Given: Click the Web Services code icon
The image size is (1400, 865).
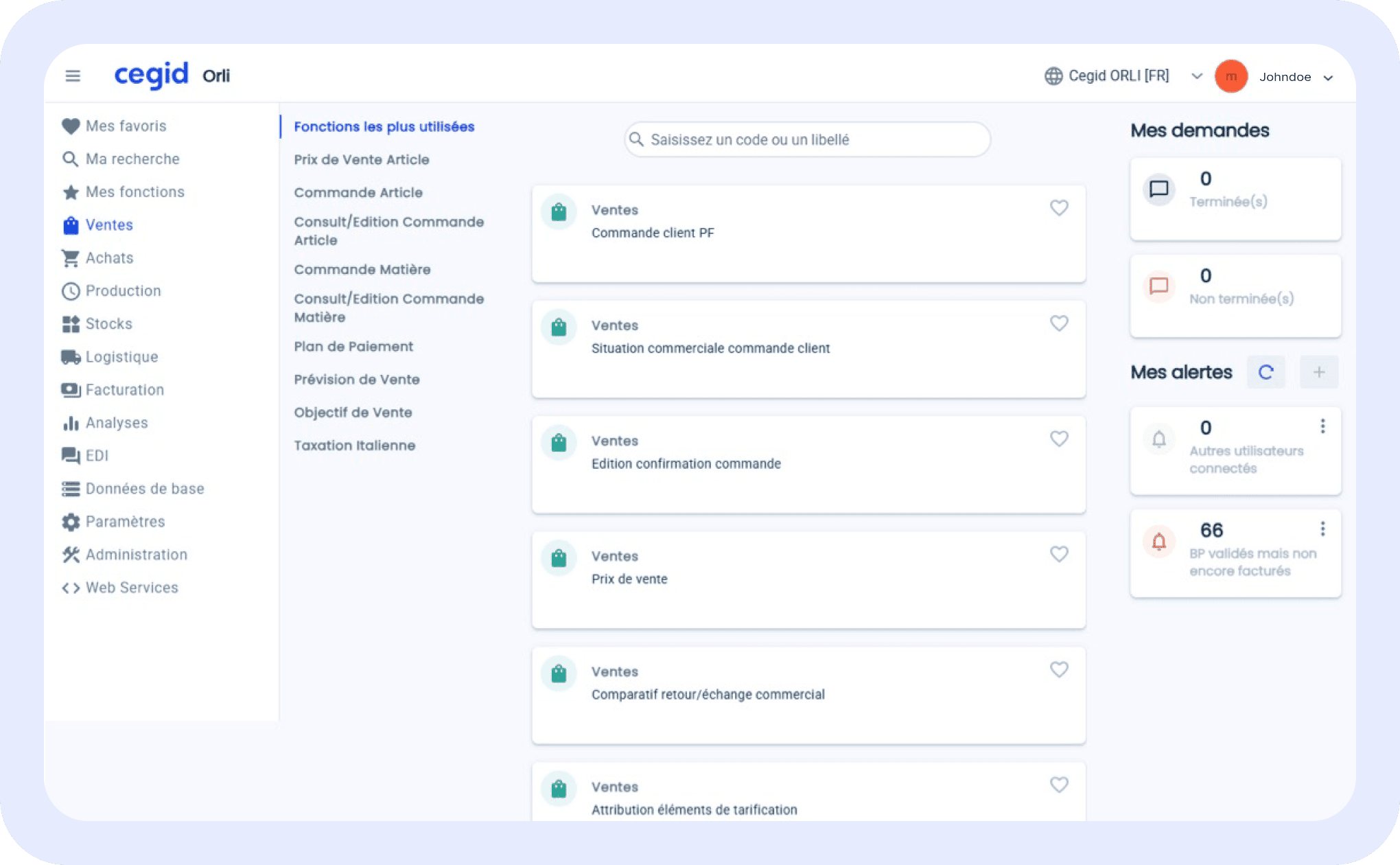Looking at the screenshot, I should click(71, 588).
